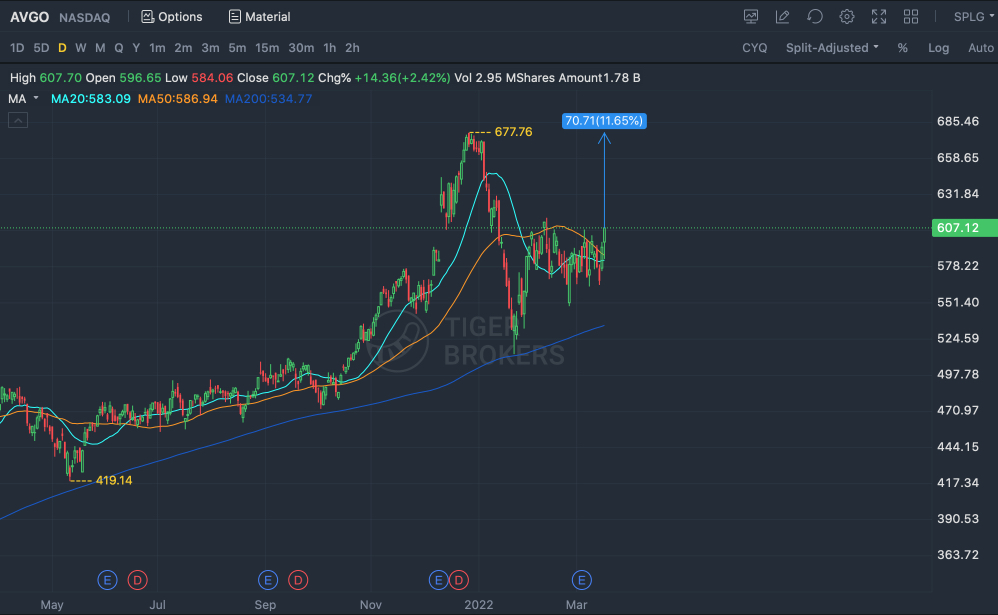Click the Vol 2.95 MShares value

[x=505, y=78]
